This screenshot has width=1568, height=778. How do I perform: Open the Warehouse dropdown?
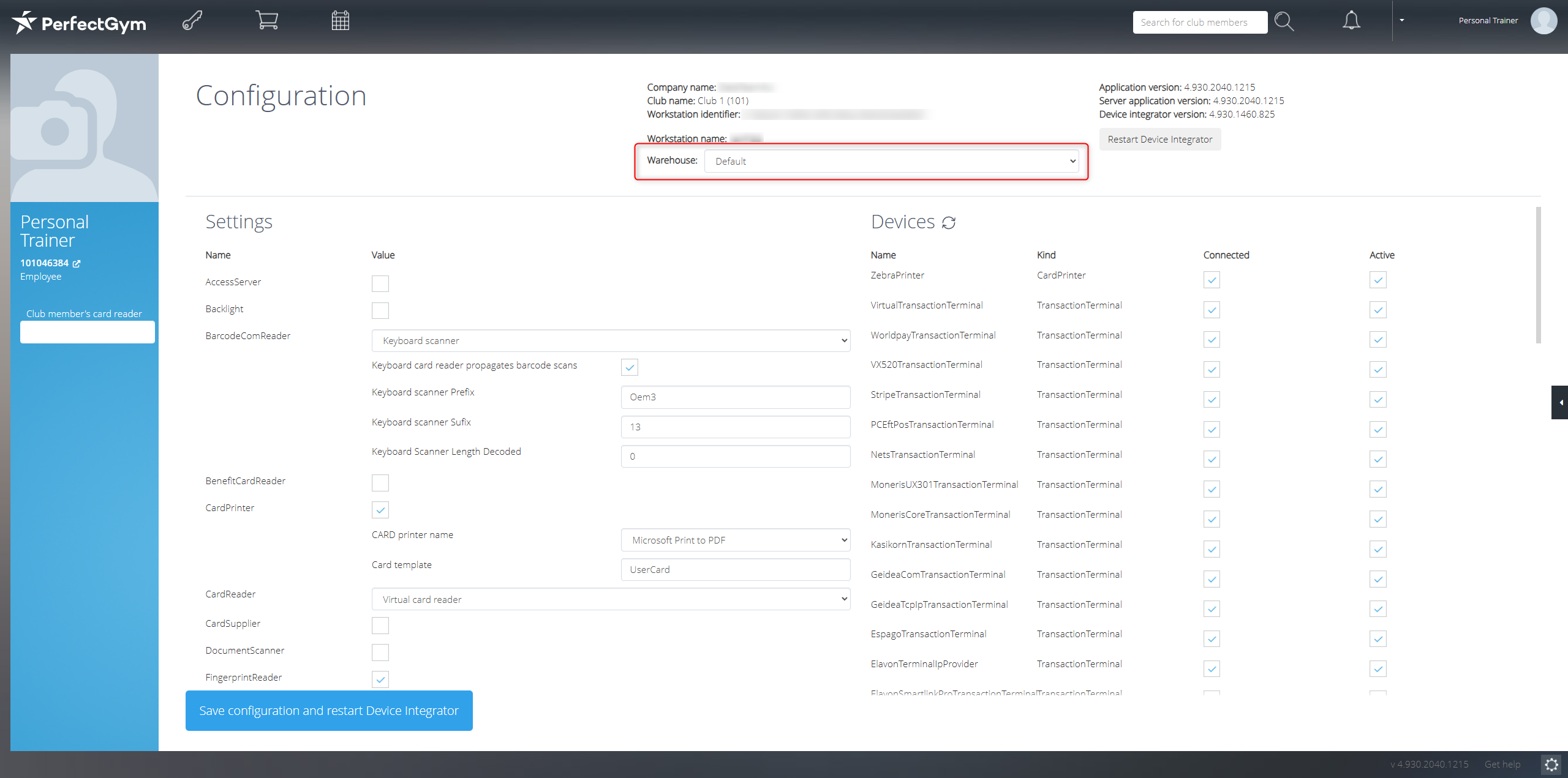pos(891,162)
